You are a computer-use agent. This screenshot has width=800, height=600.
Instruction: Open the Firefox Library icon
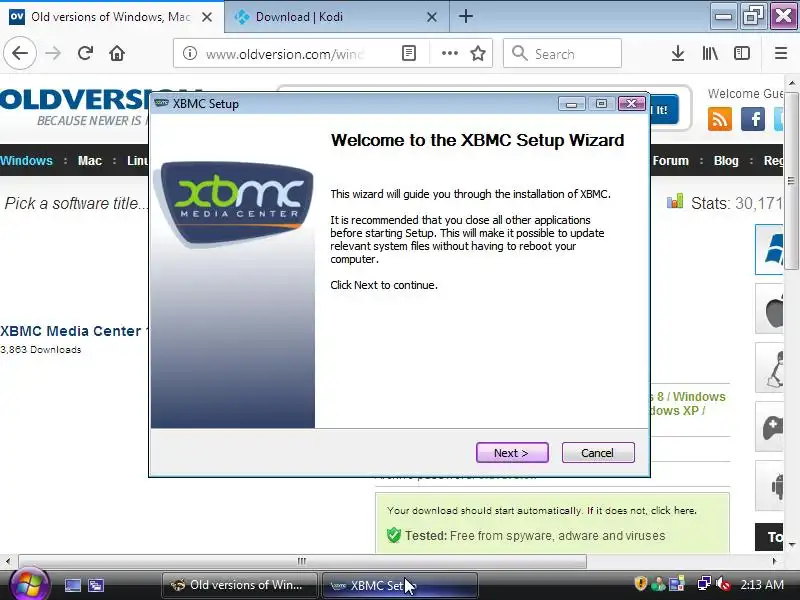(x=710, y=53)
